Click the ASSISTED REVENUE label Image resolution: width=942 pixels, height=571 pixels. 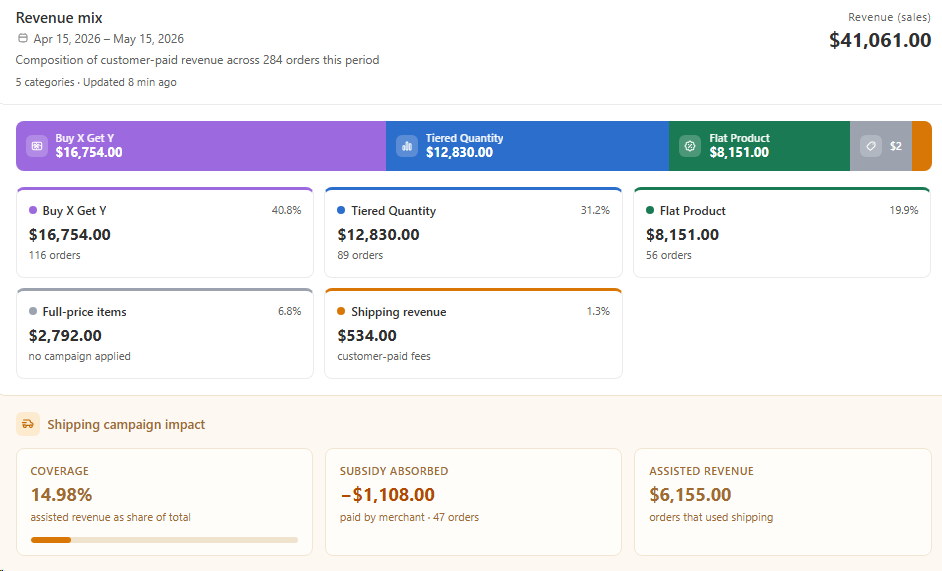tap(701, 471)
